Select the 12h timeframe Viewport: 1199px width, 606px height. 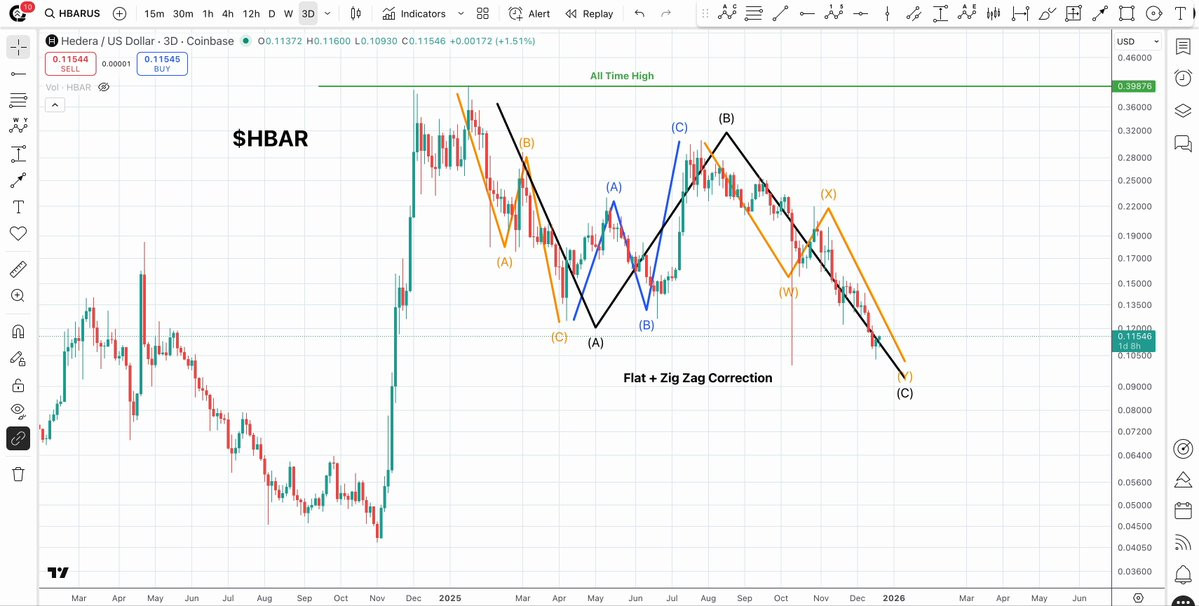coord(251,14)
